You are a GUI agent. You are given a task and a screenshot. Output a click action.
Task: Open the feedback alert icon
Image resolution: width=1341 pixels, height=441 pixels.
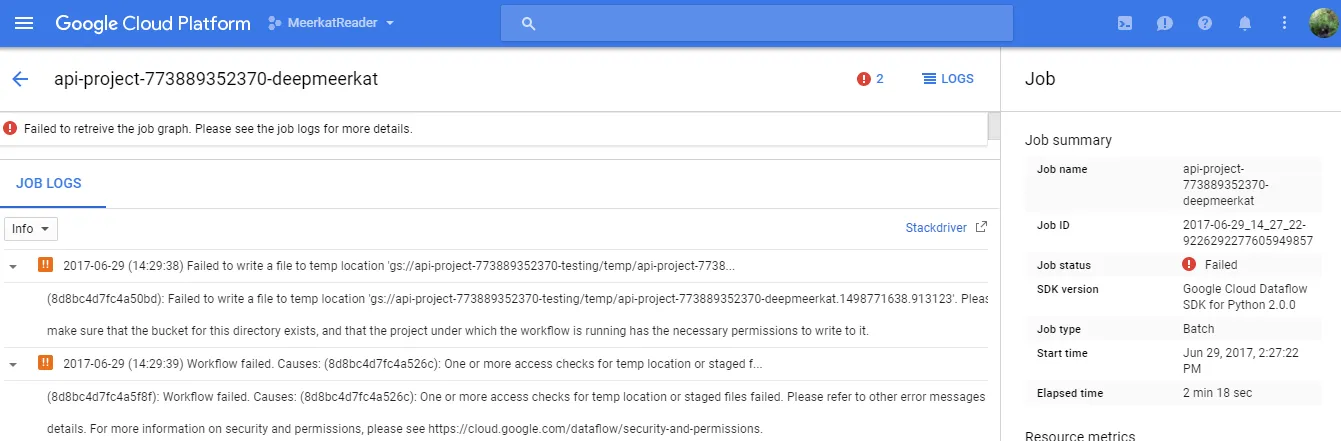click(x=1165, y=23)
